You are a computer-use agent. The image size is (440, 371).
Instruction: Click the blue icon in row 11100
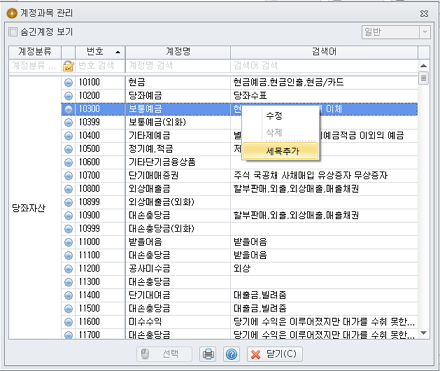pyautogui.click(x=68, y=256)
